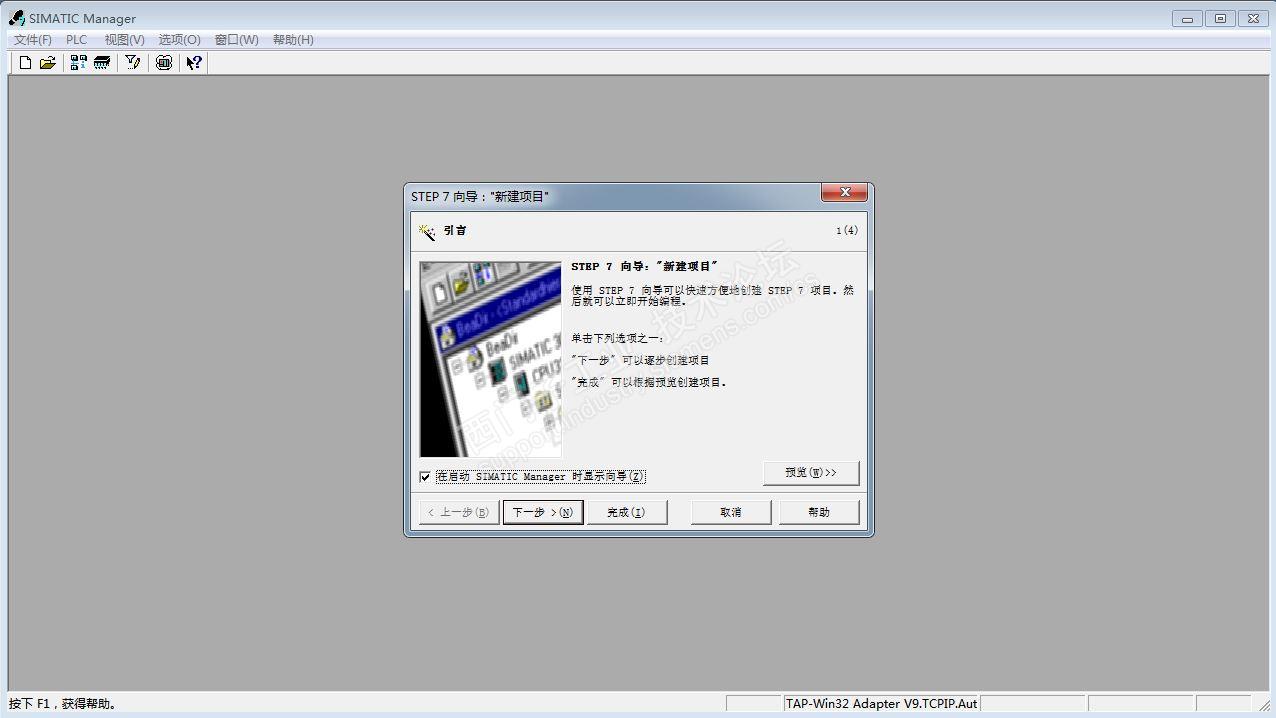Image resolution: width=1276 pixels, height=718 pixels.
Task: Click the 完成(I) button
Action: point(626,512)
